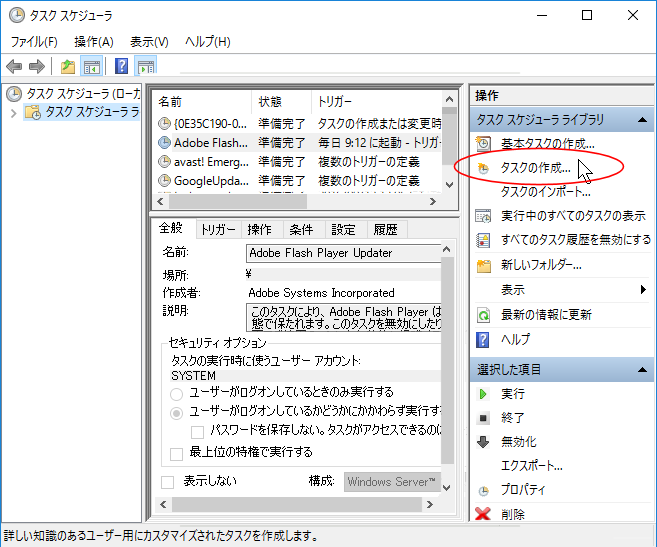The height and width of the screenshot is (547, 657).
Task: Click タスクのインポート... action link
Action: pyautogui.click(x=545, y=191)
